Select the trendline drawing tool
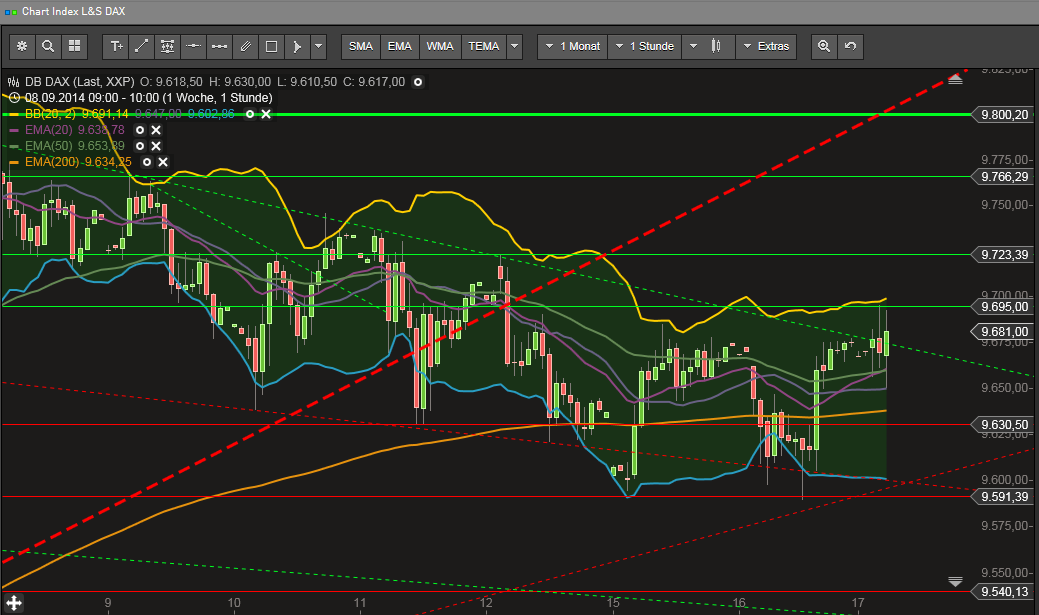The image size is (1039, 615). click(141, 46)
